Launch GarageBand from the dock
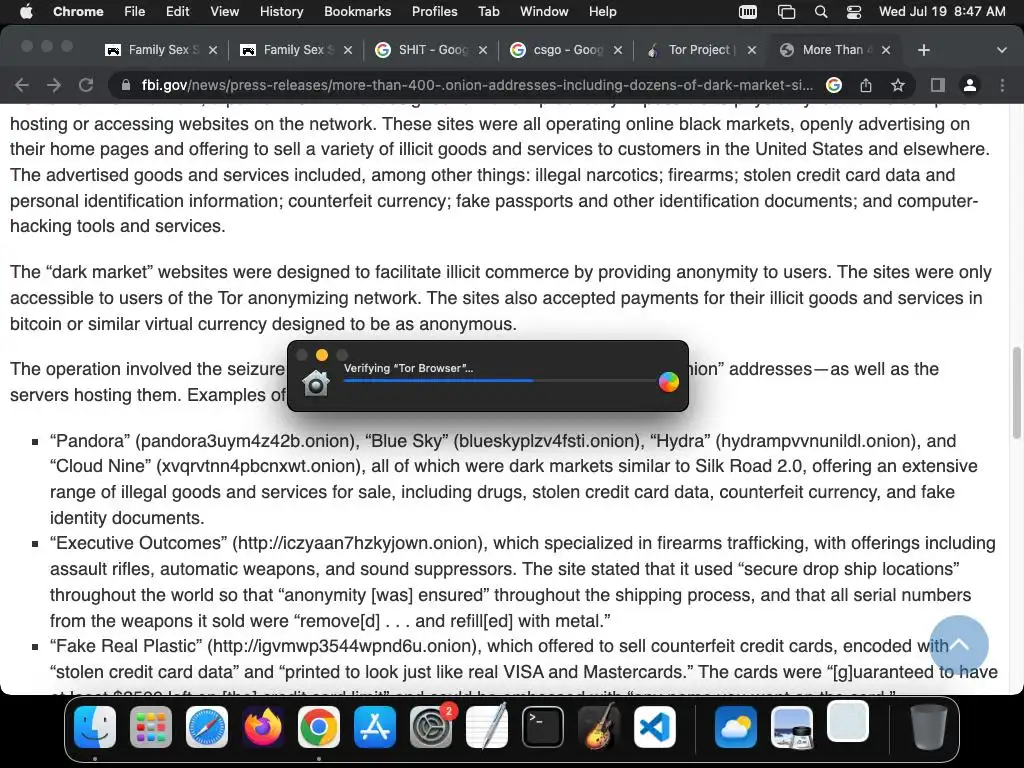 pyautogui.click(x=599, y=727)
